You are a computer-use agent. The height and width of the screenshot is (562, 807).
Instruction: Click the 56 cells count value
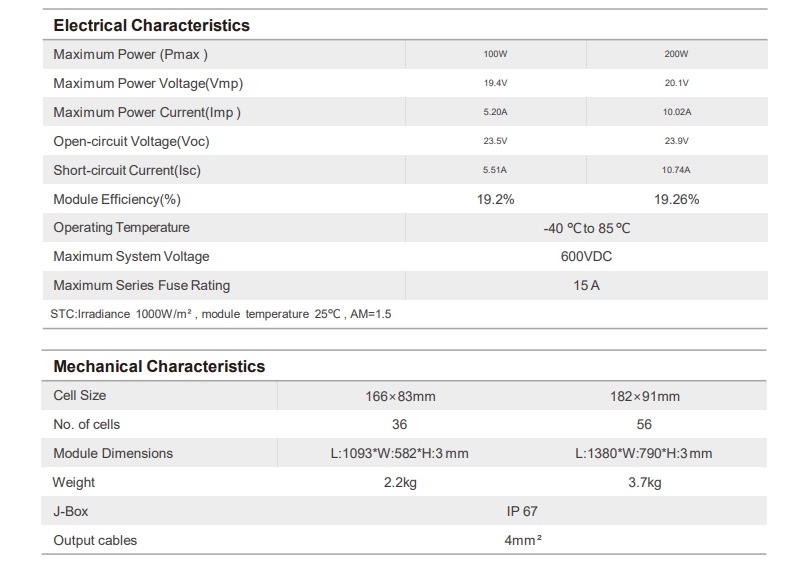(644, 424)
